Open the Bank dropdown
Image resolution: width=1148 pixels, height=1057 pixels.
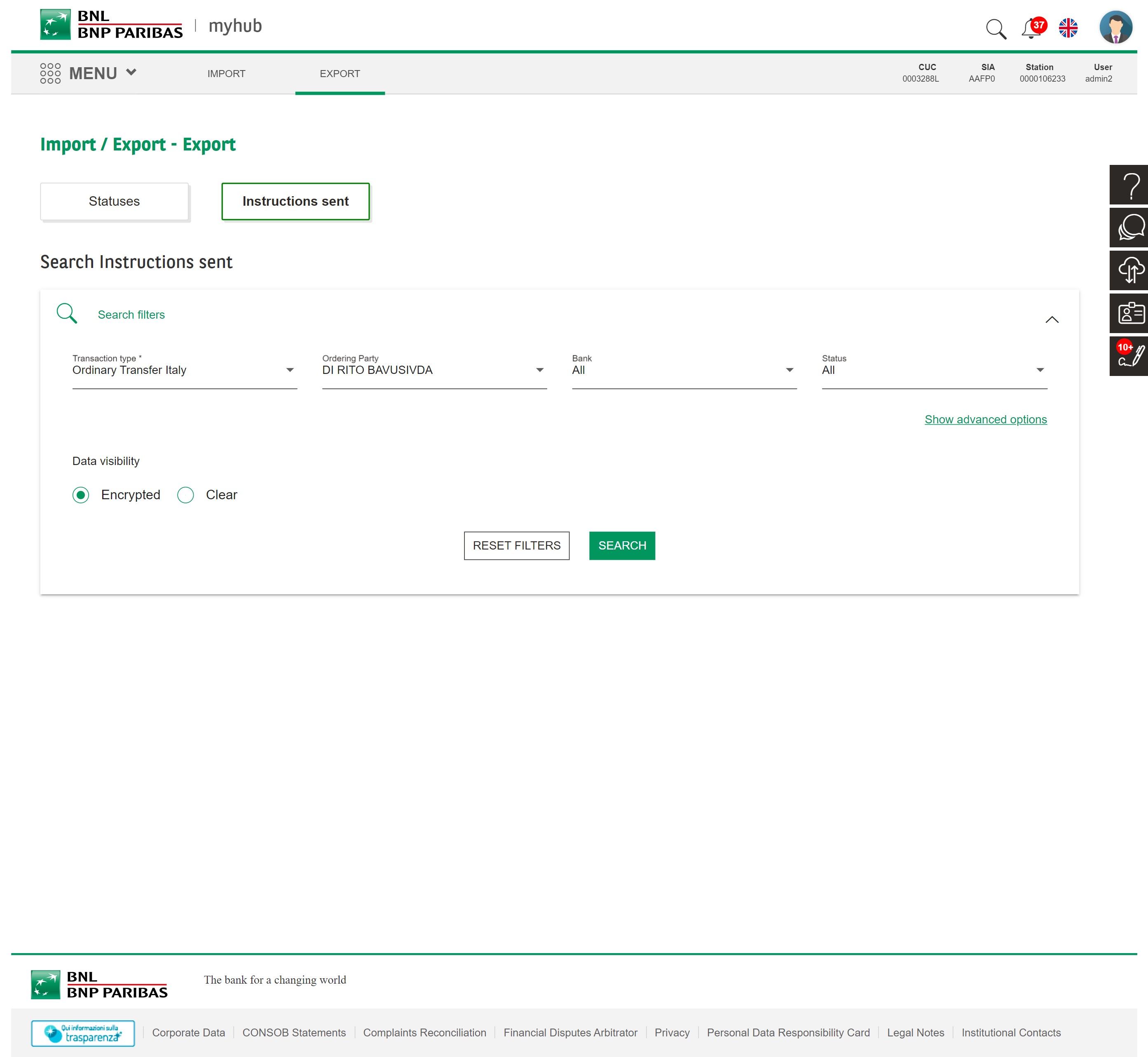(x=684, y=370)
